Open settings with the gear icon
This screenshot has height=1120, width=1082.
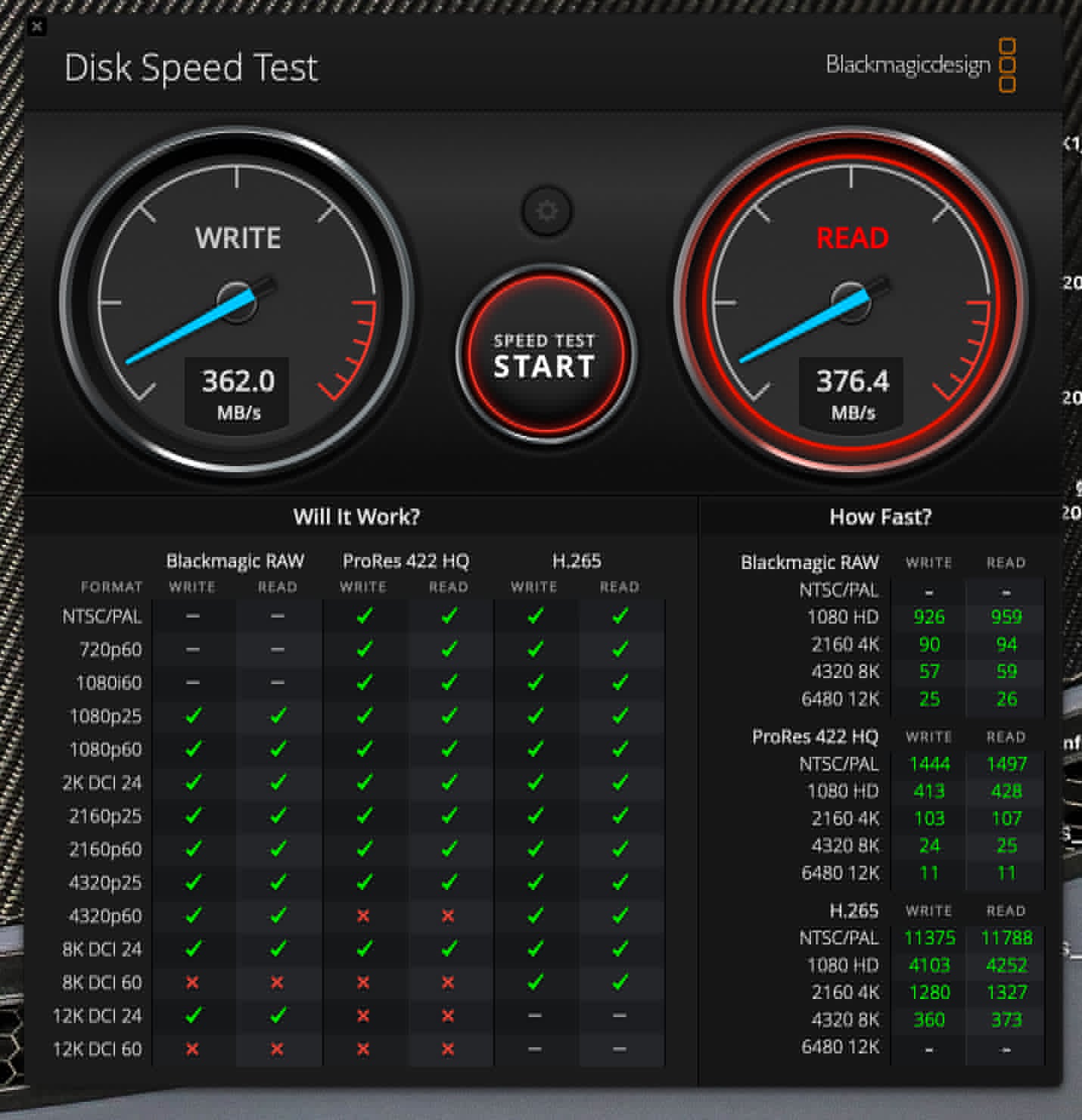coord(547,211)
